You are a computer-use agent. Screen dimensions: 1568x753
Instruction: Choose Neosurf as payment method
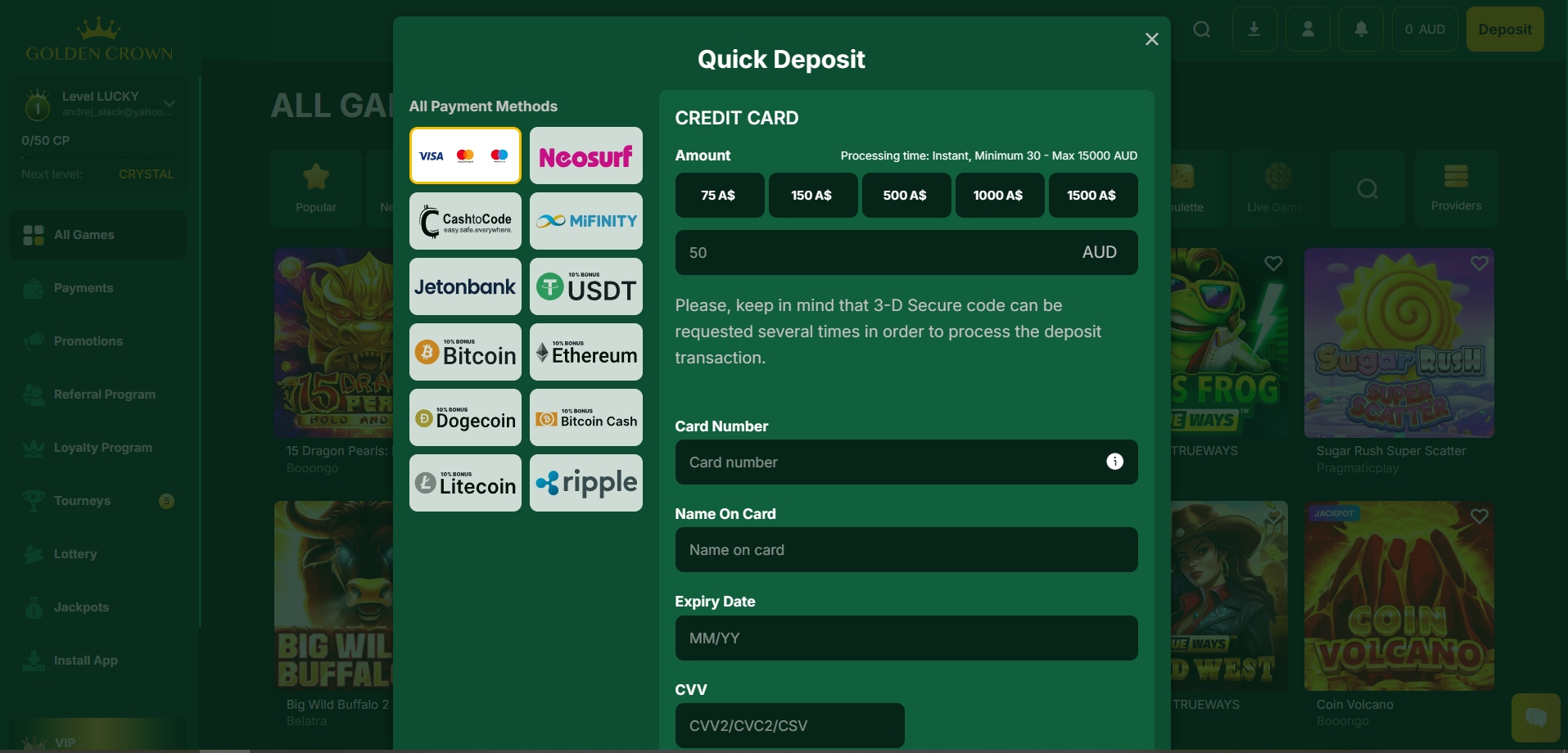pos(585,156)
